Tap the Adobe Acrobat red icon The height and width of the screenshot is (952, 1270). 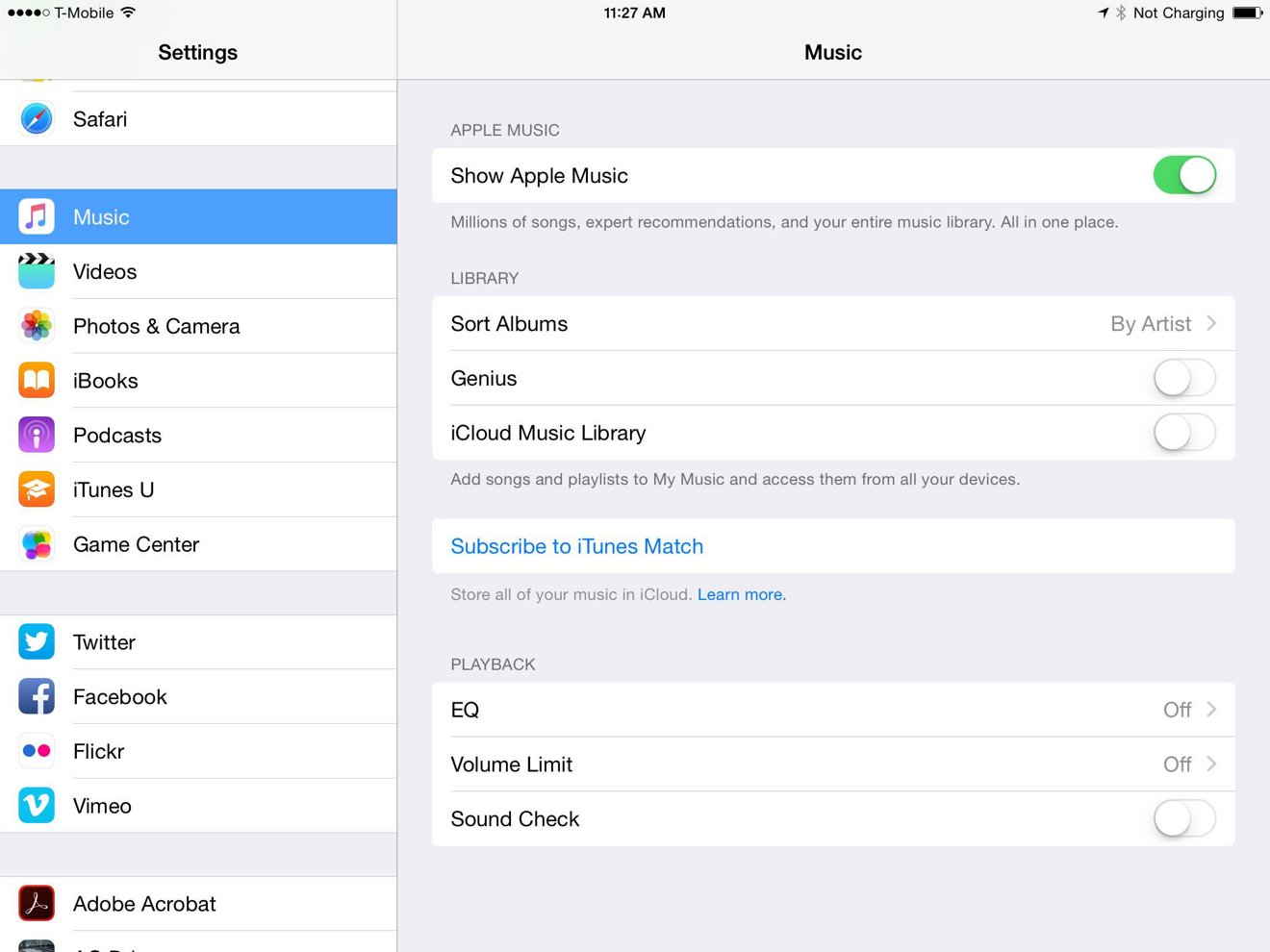tap(37, 904)
